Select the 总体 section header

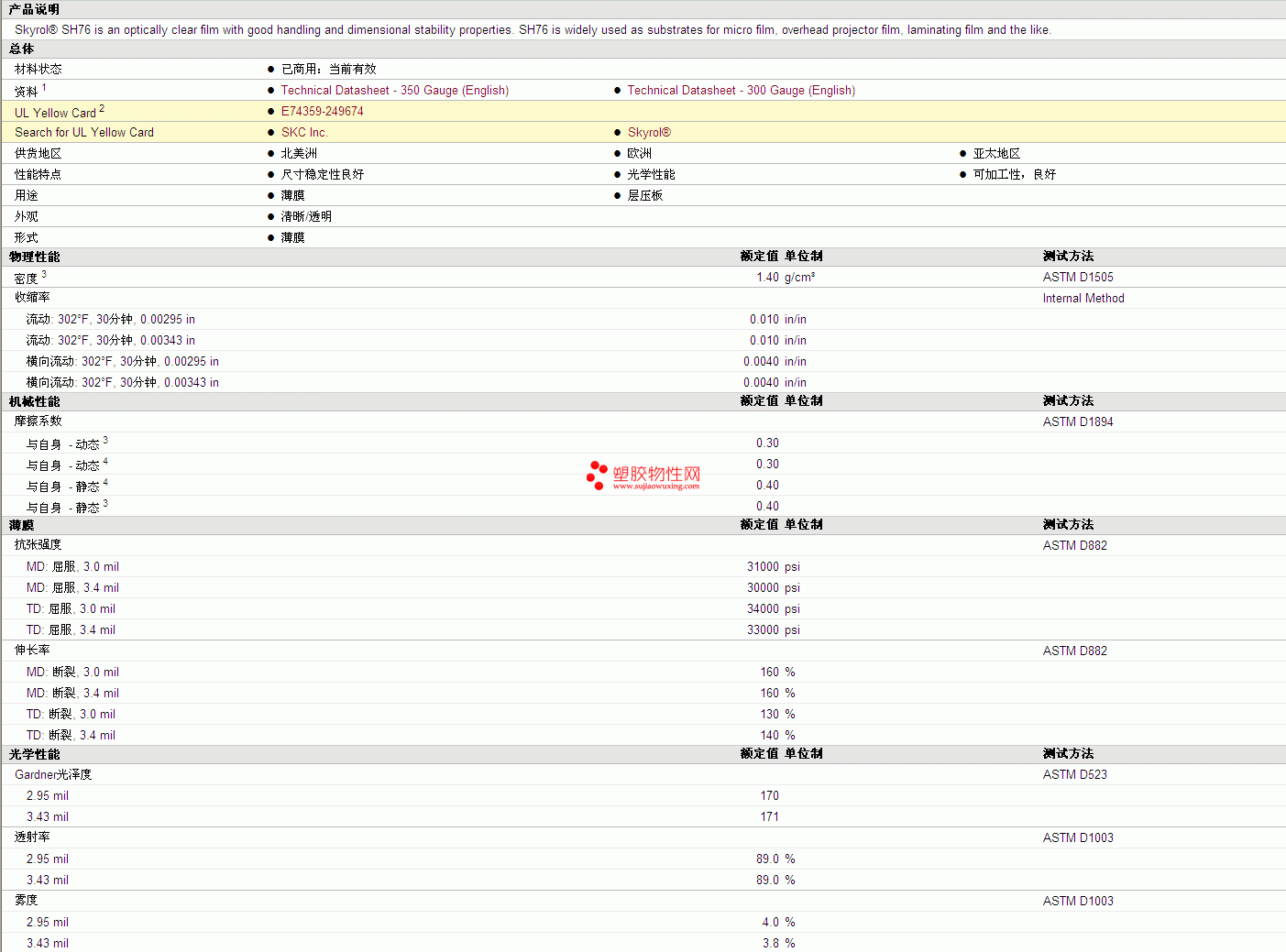coord(22,49)
